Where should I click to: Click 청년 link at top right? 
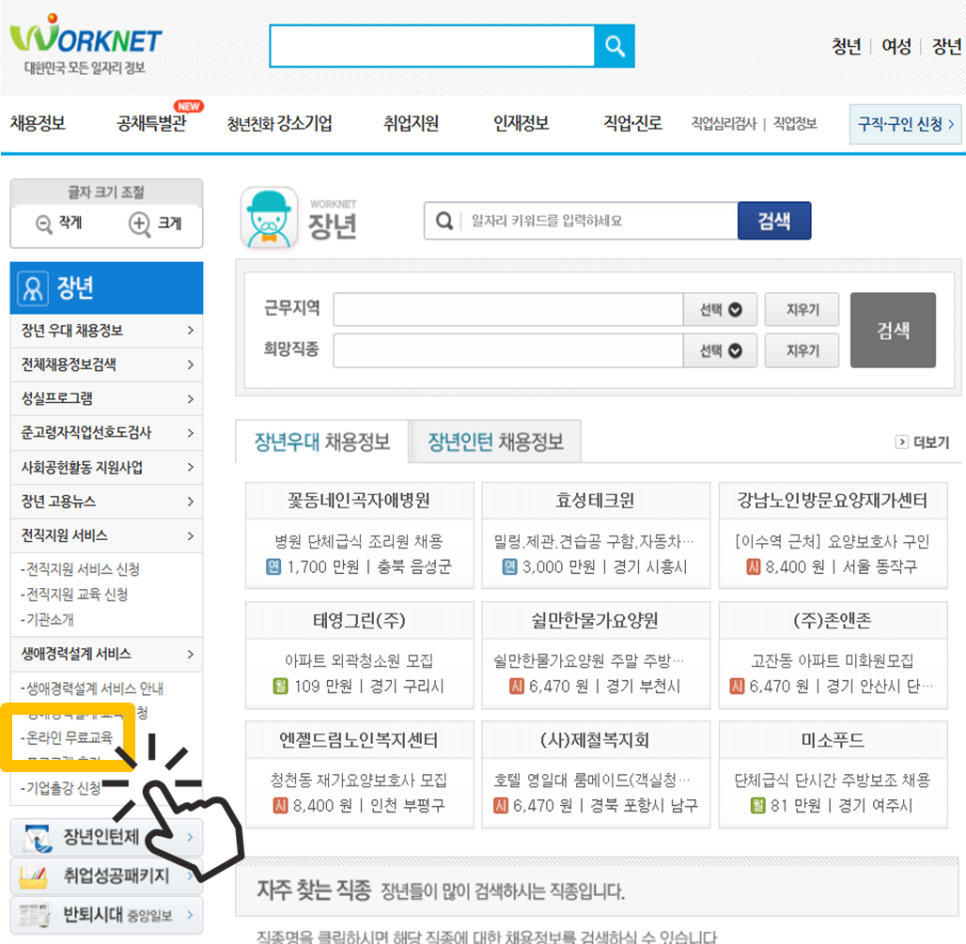[846, 46]
